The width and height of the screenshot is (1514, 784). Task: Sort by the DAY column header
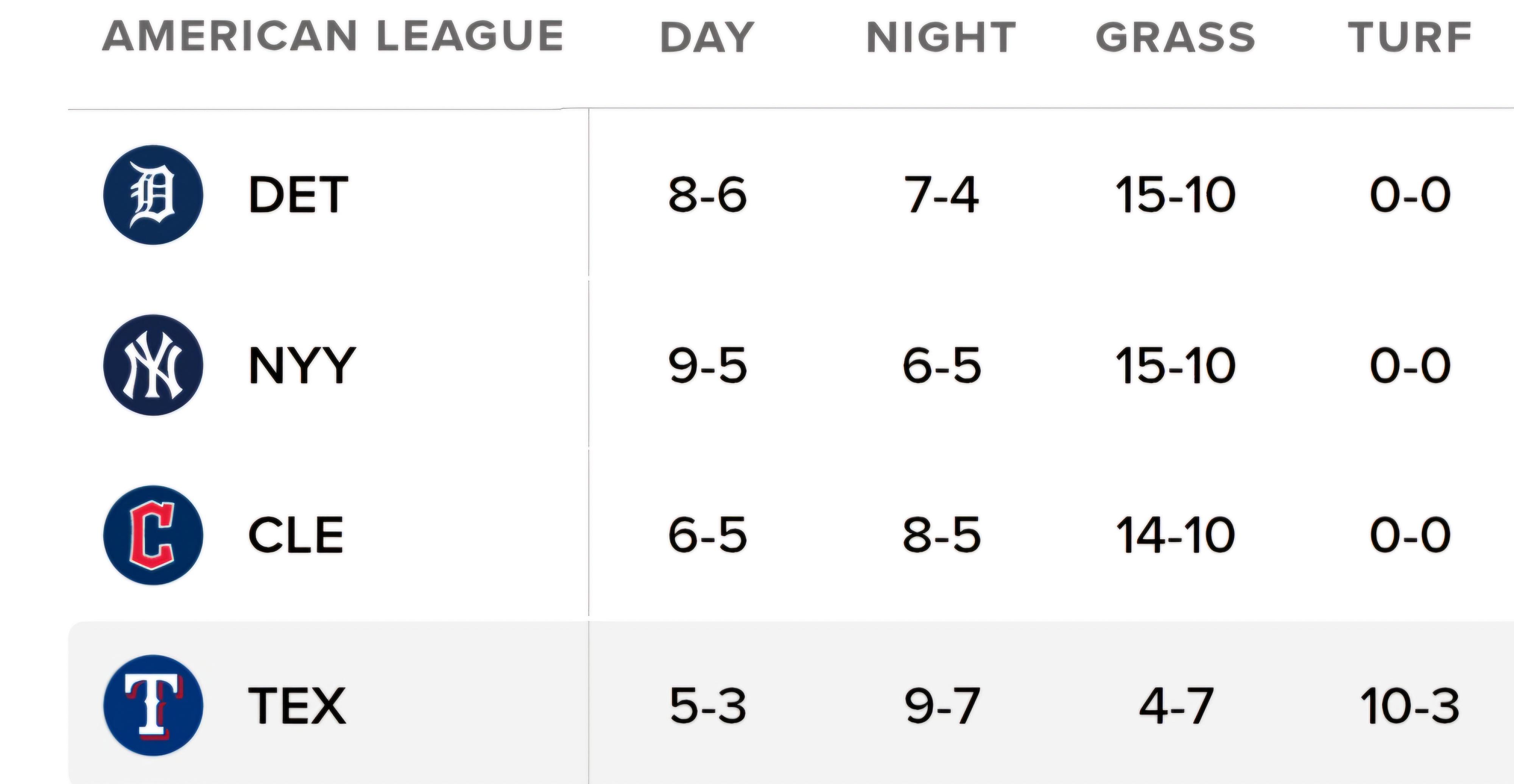click(707, 37)
